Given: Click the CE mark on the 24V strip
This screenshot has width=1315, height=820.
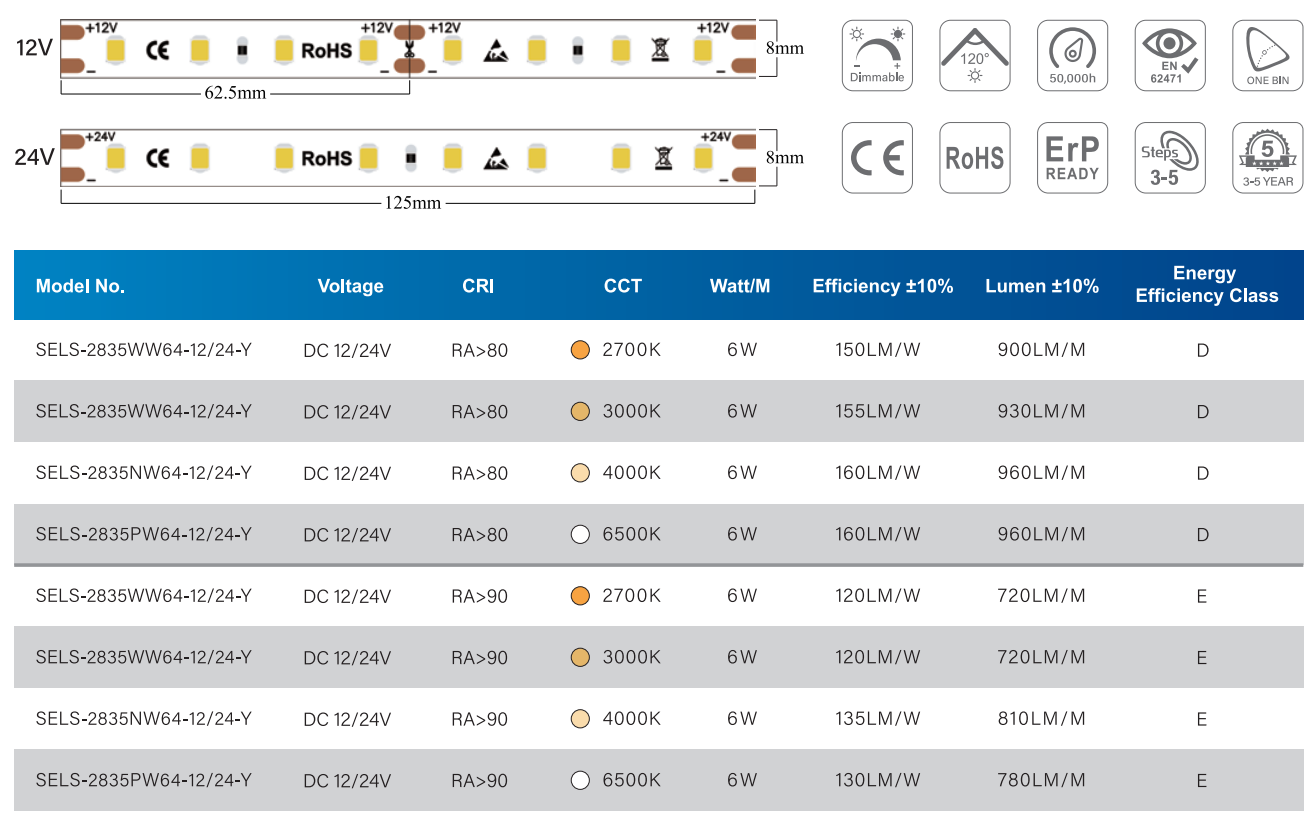Looking at the screenshot, I should [x=157, y=157].
